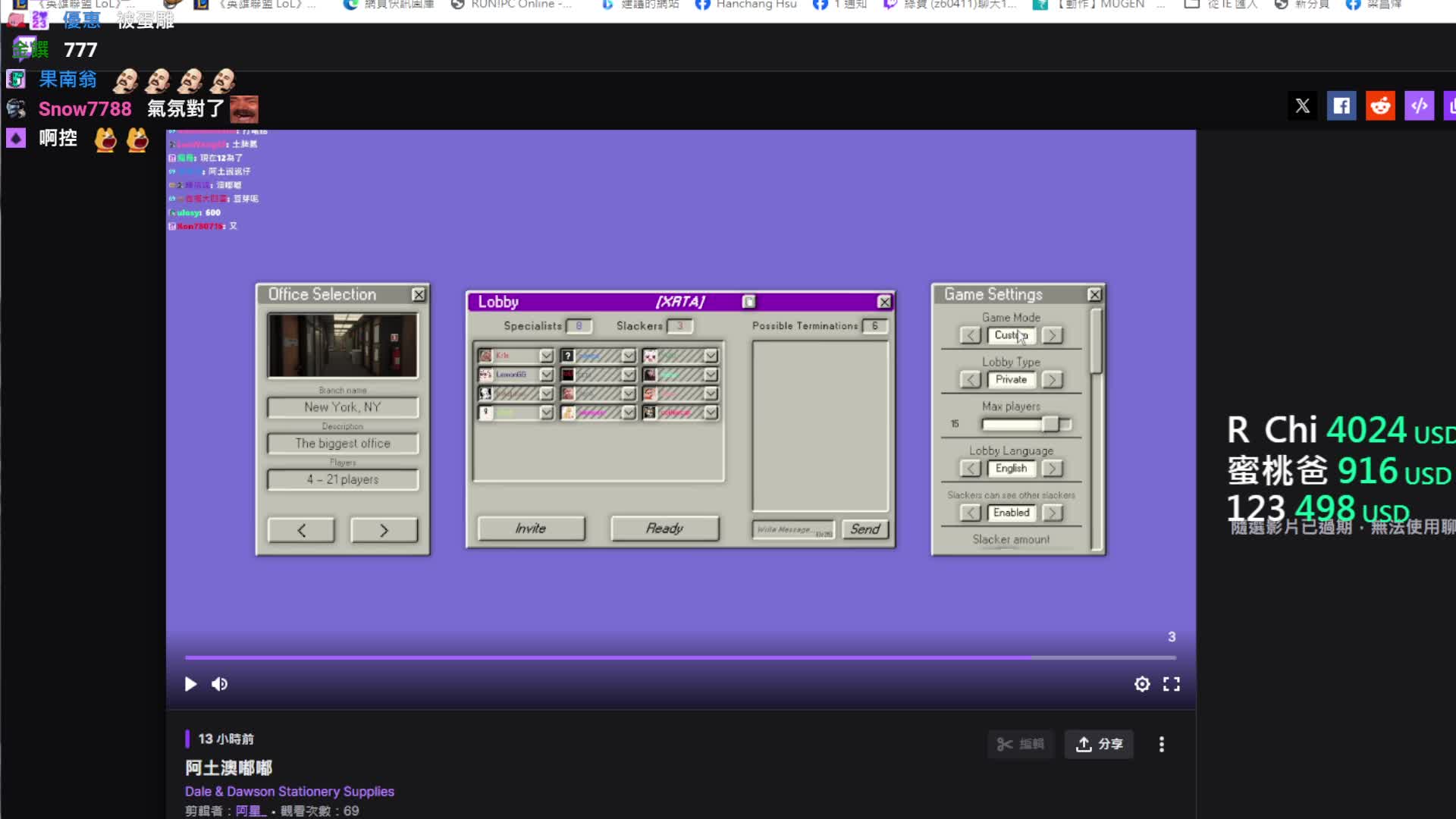Open dropdown next to player LemonGG
Viewport: 1456px width, 819px height.
click(x=546, y=375)
